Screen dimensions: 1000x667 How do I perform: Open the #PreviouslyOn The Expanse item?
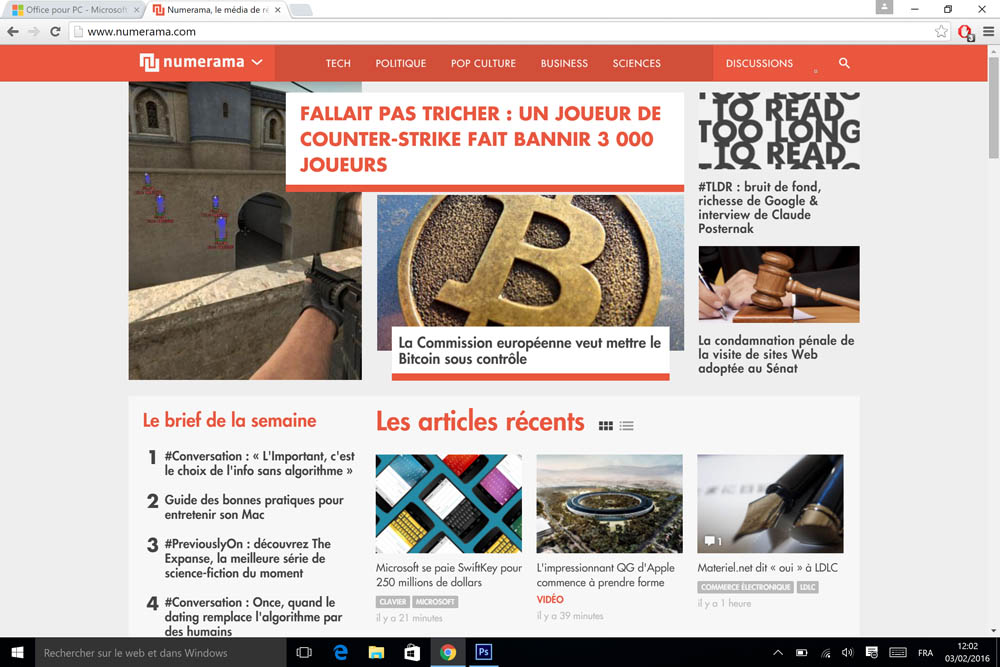coord(247,558)
